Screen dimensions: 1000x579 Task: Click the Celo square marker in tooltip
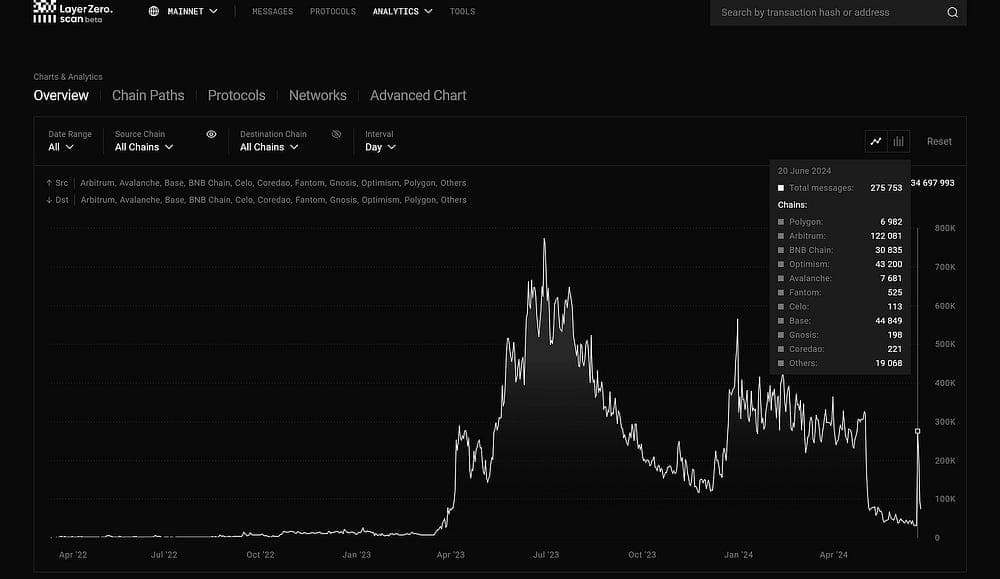(781, 307)
